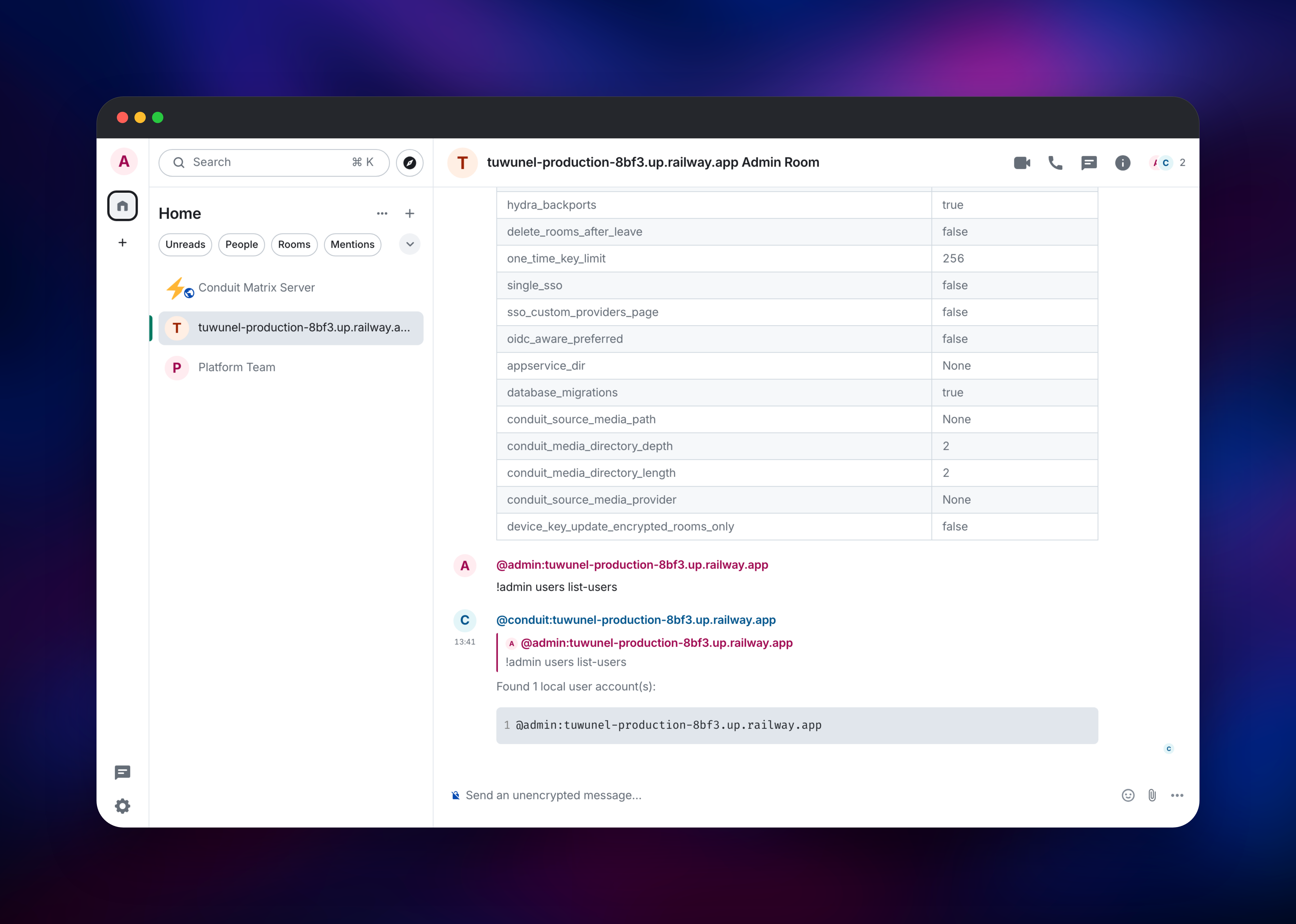Image resolution: width=1296 pixels, height=924 pixels.
Task: Toggle the Rooms filter
Action: pos(294,245)
